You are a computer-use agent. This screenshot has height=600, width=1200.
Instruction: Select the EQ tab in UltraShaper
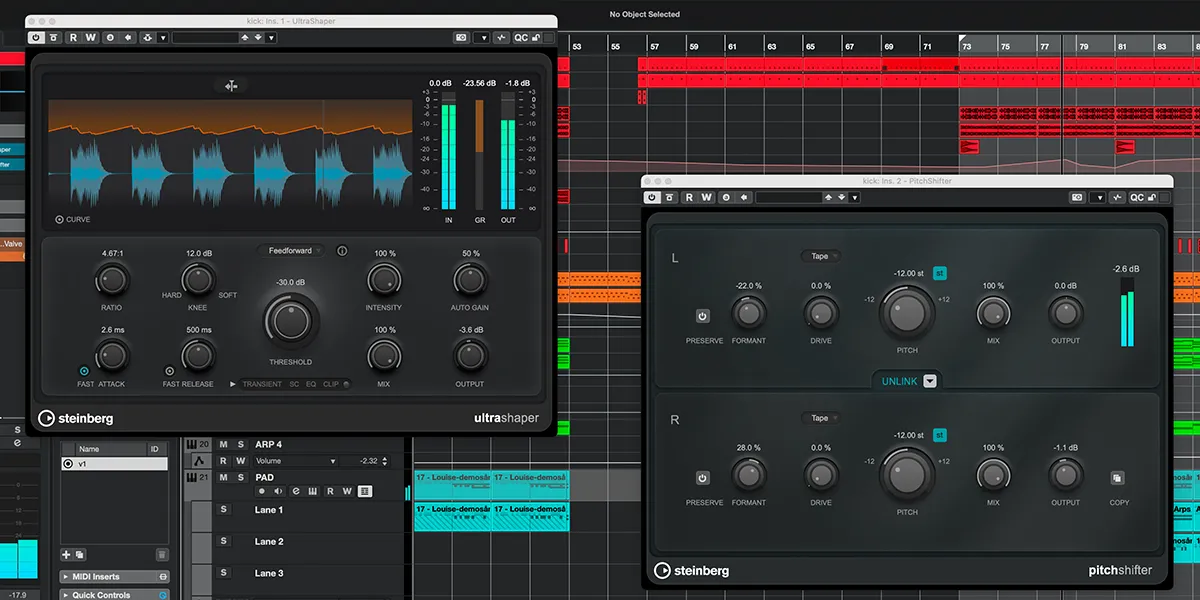(311, 384)
